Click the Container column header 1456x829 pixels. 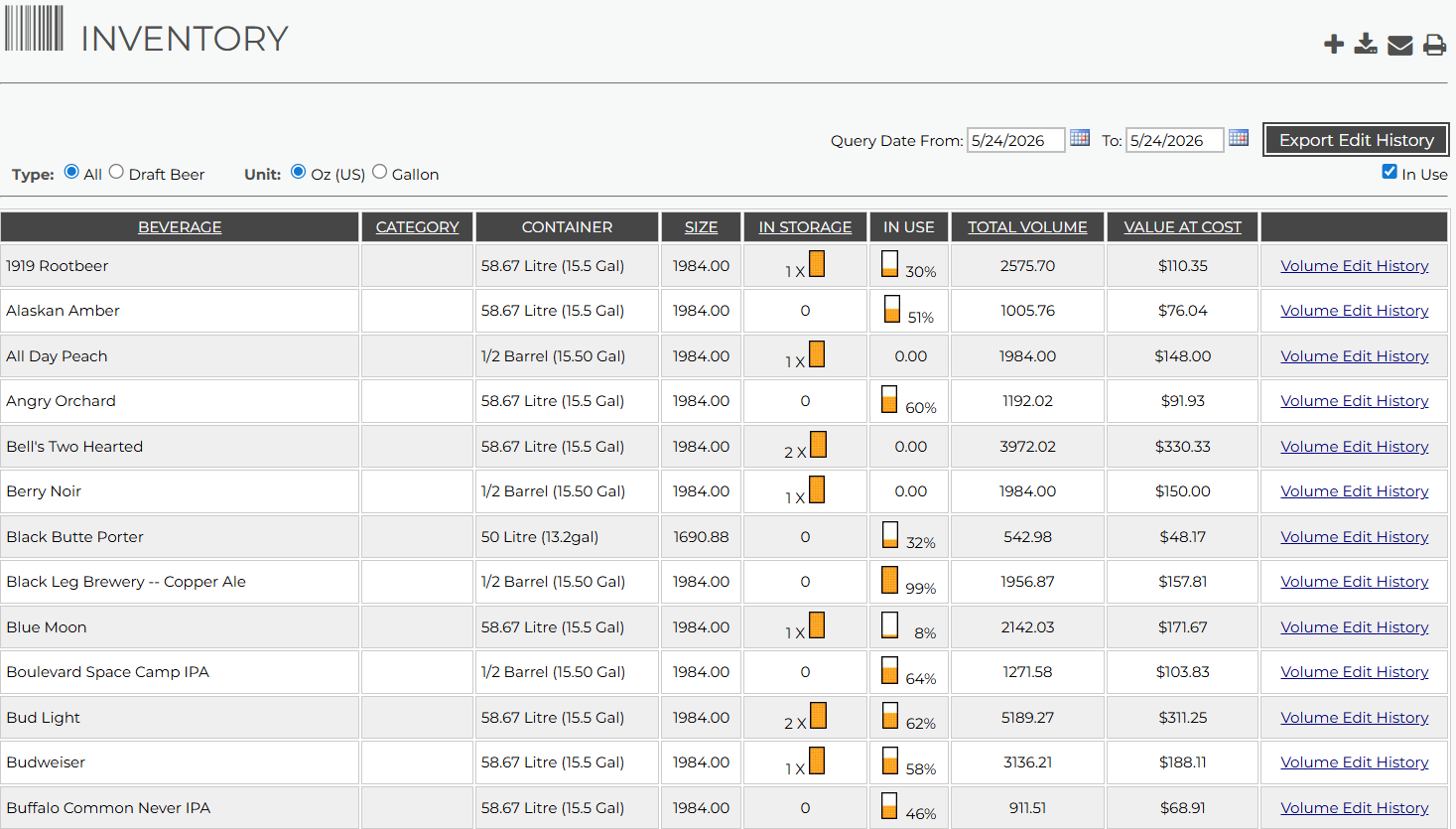(567, 227)
